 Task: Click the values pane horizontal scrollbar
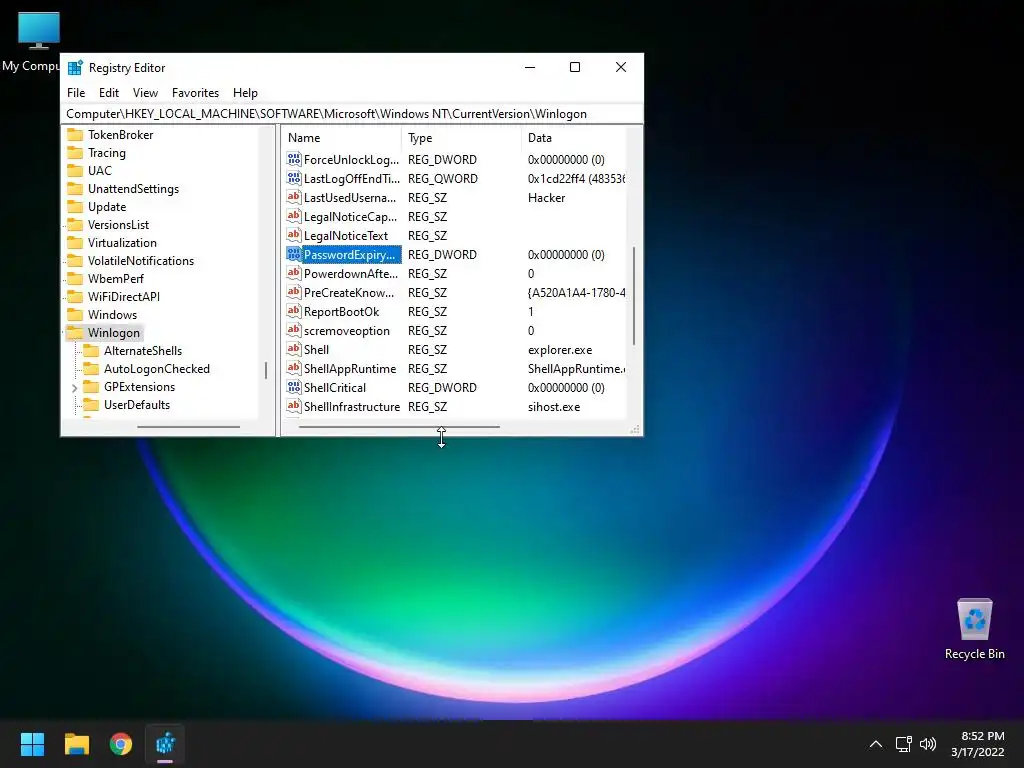[x=399, y=426]
